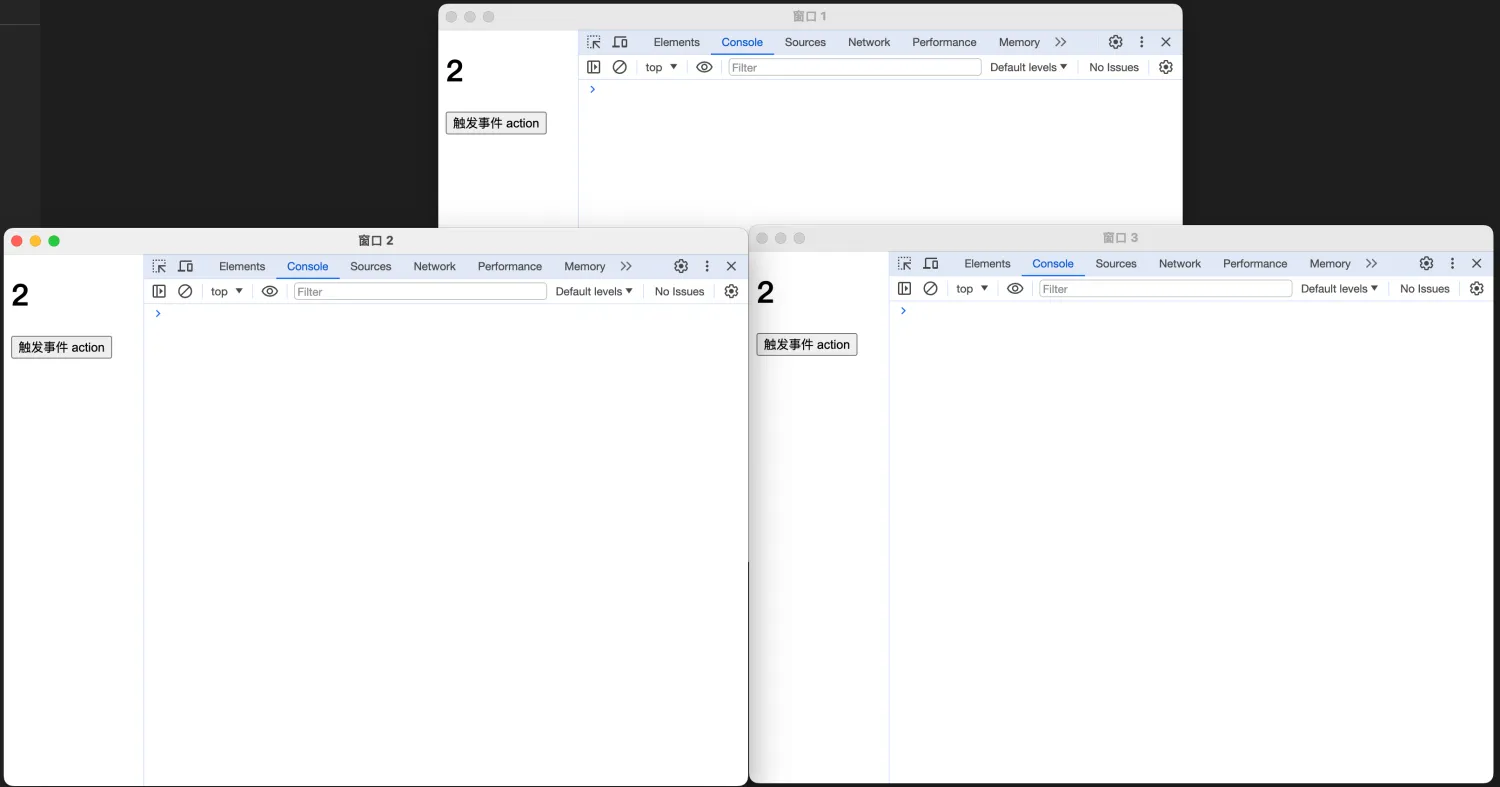The height and width of the screenshot is (787, 1500).
Task: Open the Elements tab in 窗口 2
Action: click(x=242, y=266)
